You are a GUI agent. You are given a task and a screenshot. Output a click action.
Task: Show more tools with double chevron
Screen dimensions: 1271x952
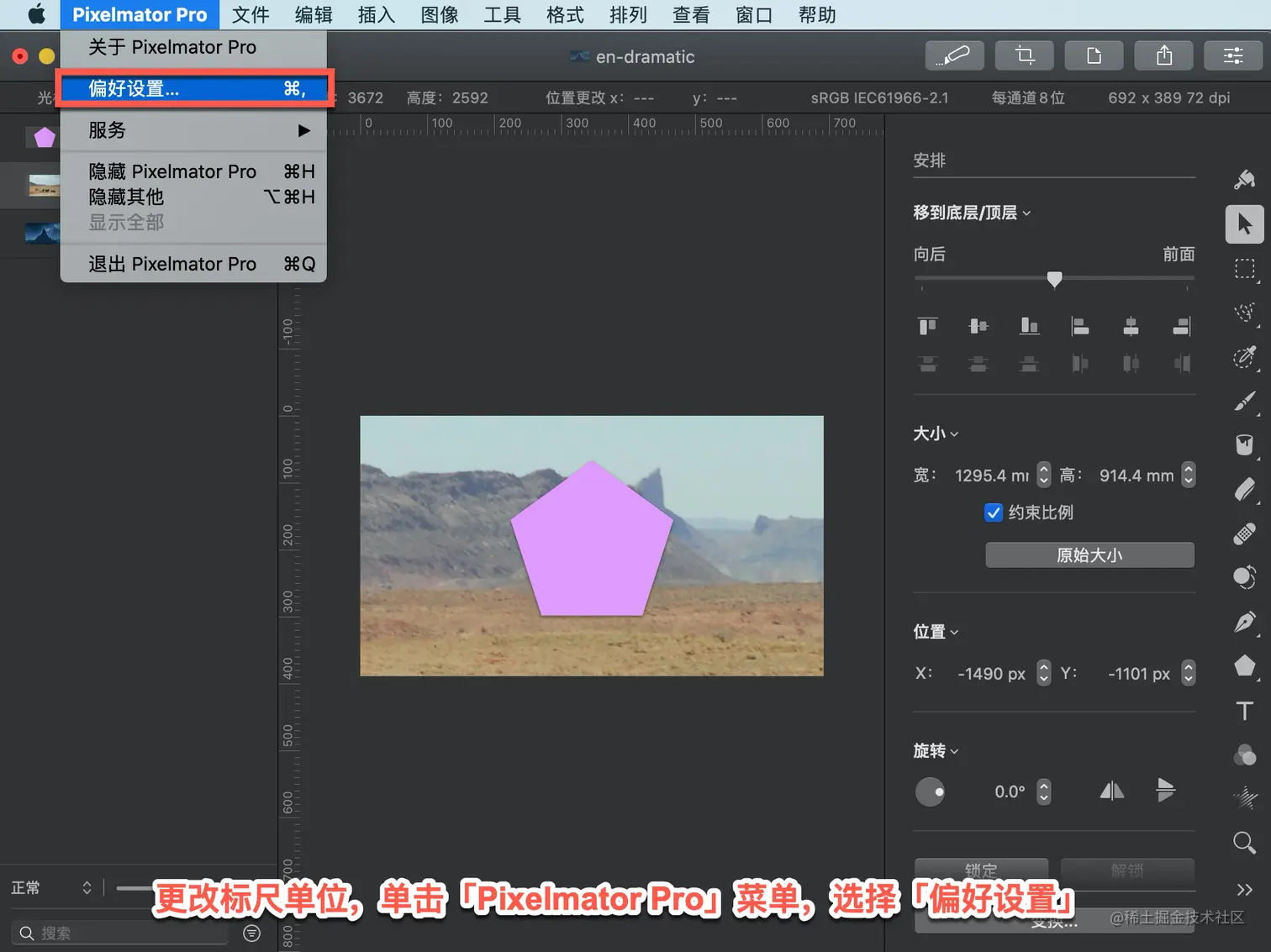click(1245, 889)
